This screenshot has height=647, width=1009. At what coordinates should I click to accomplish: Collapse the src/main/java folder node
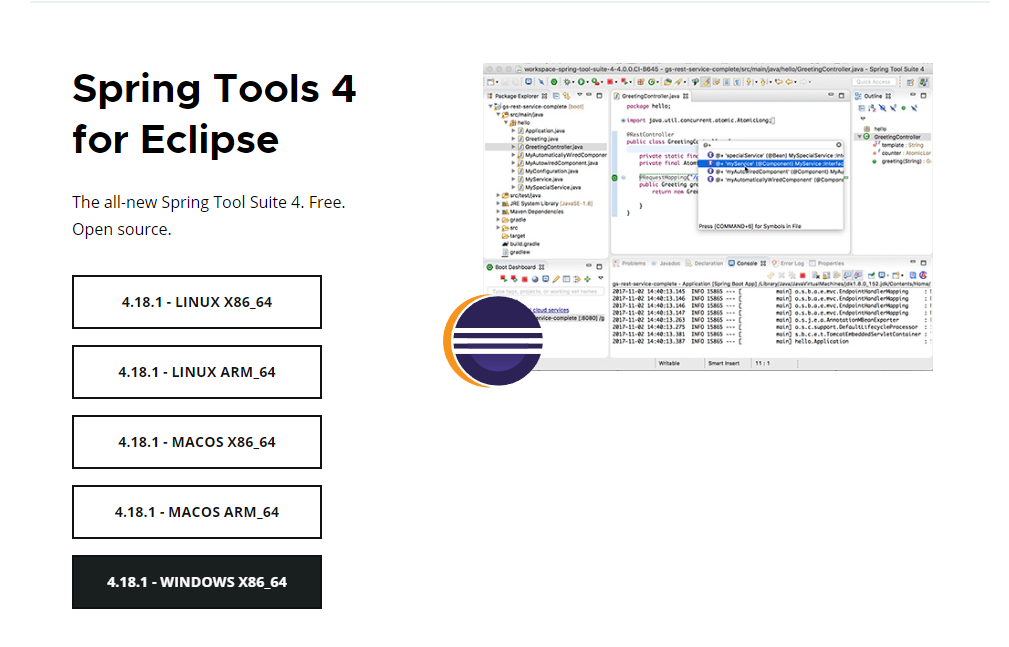point(498,115)
